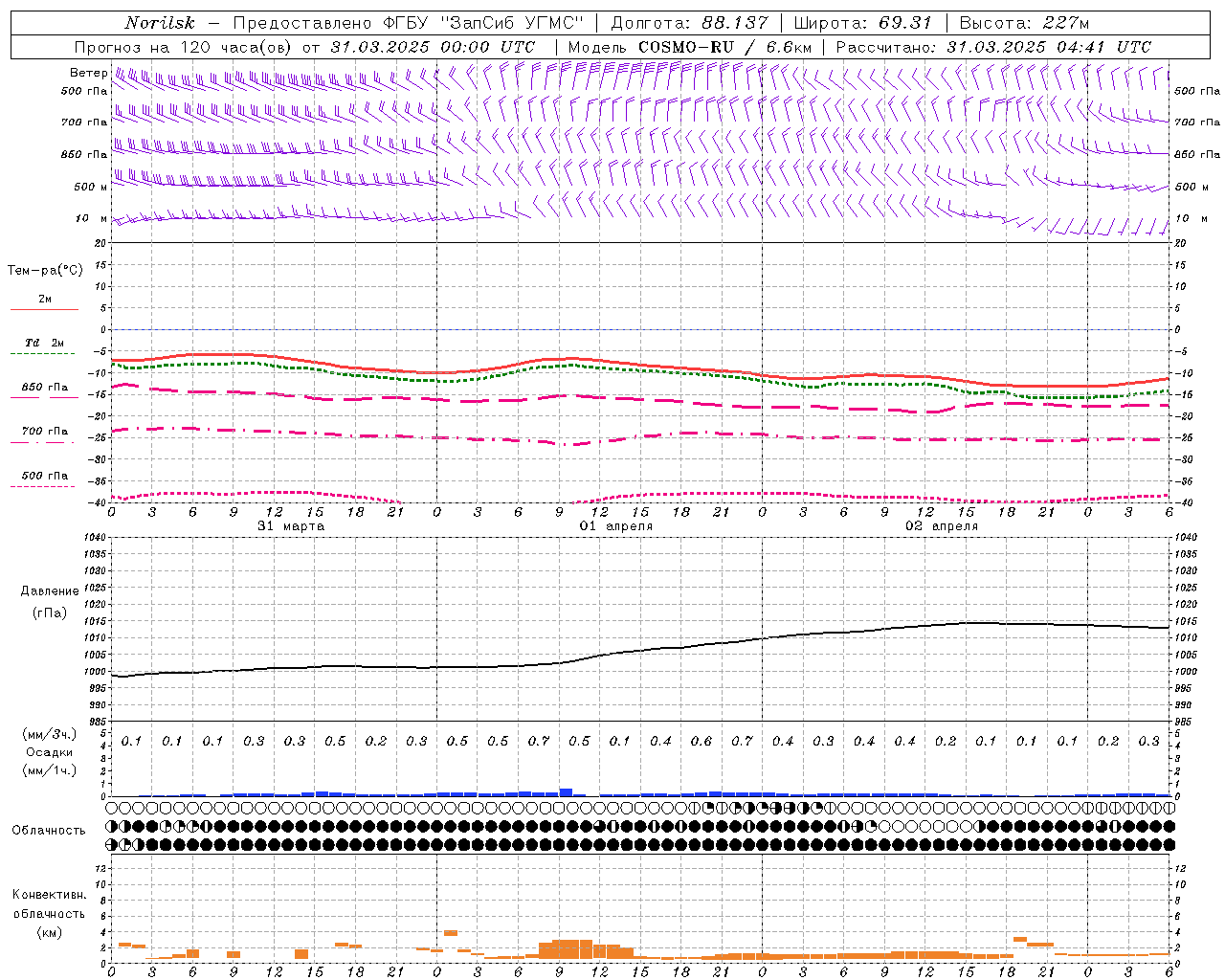
Task: Click the Прогноз на 120 часа(ов) text
Action: [x=184, y=47]
